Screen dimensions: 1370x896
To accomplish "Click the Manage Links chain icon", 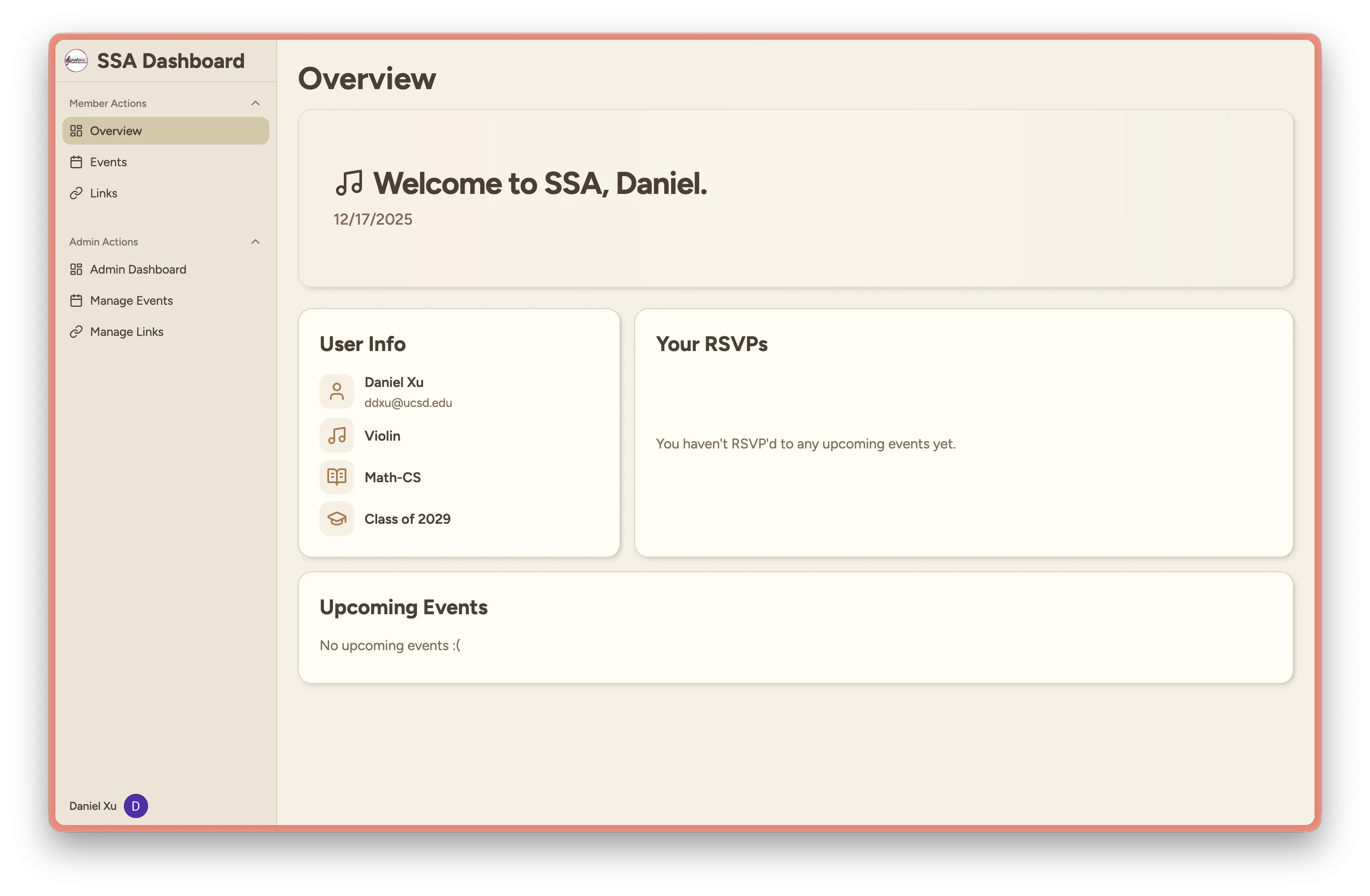I will (x=77, y=332).
